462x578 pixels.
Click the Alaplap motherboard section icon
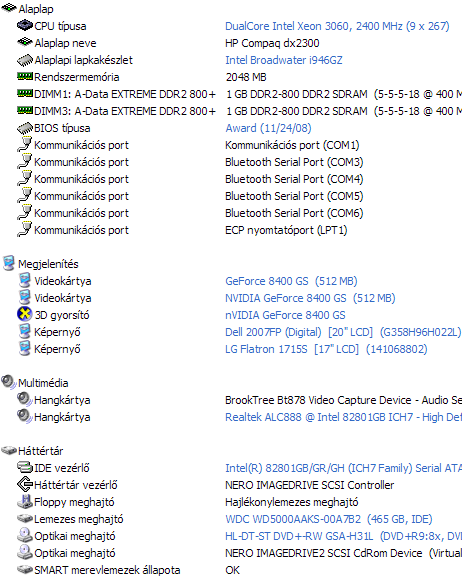tap(9, 8)
